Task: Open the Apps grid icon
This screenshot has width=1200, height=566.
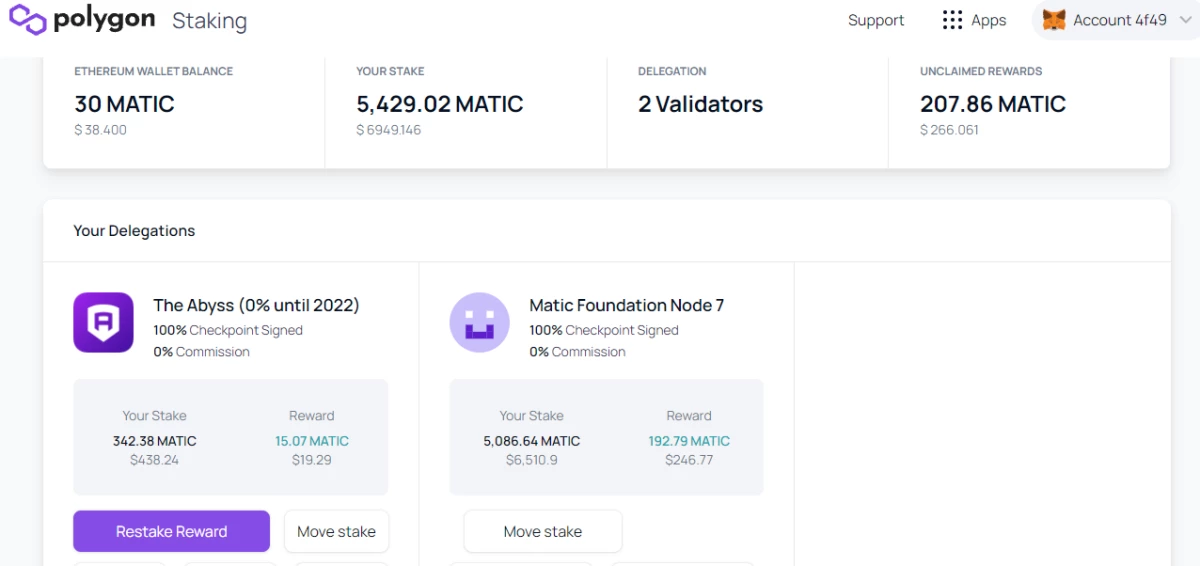Action: pos(952,20)
